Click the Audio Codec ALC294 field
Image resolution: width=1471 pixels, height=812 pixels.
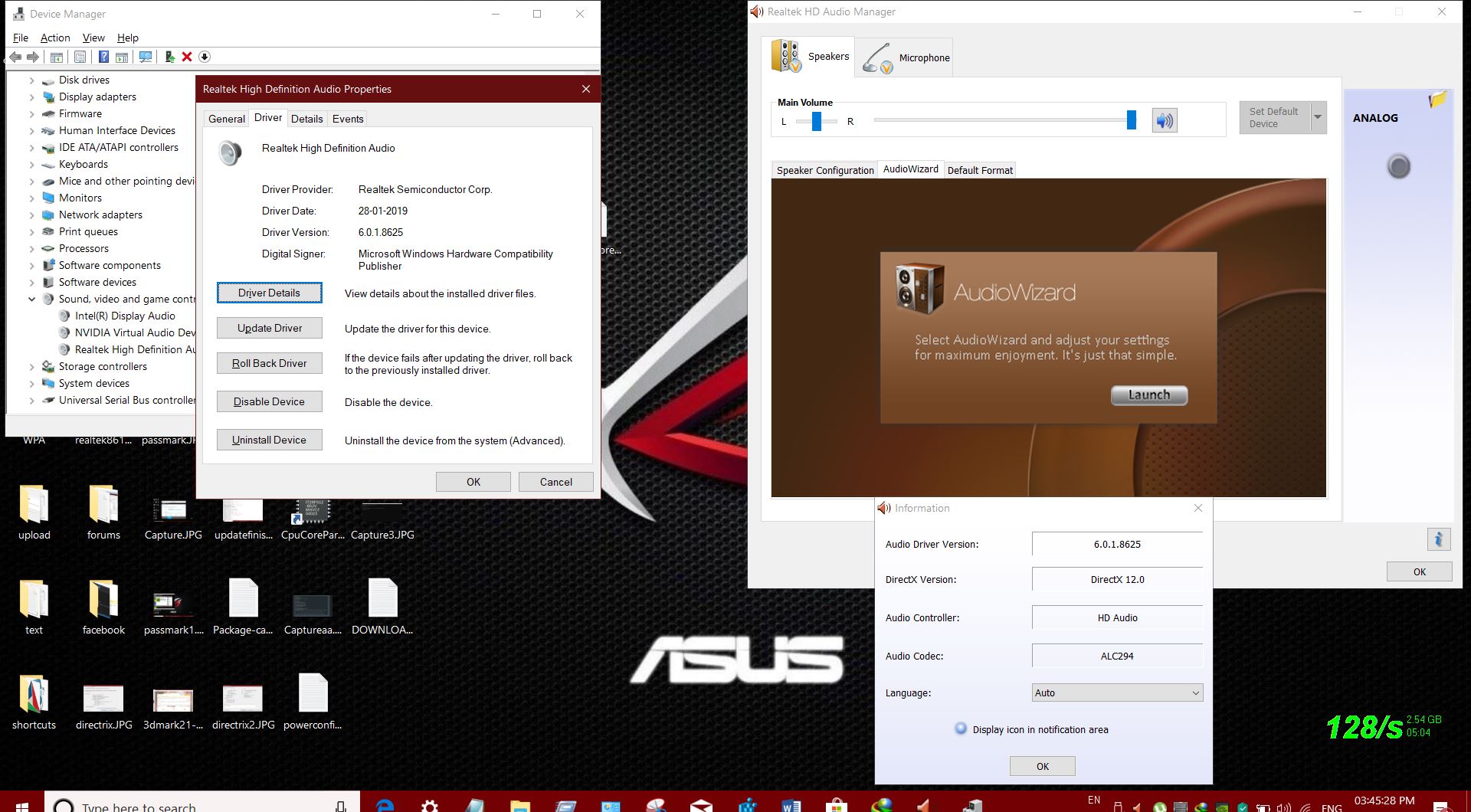click(1117, 656)
